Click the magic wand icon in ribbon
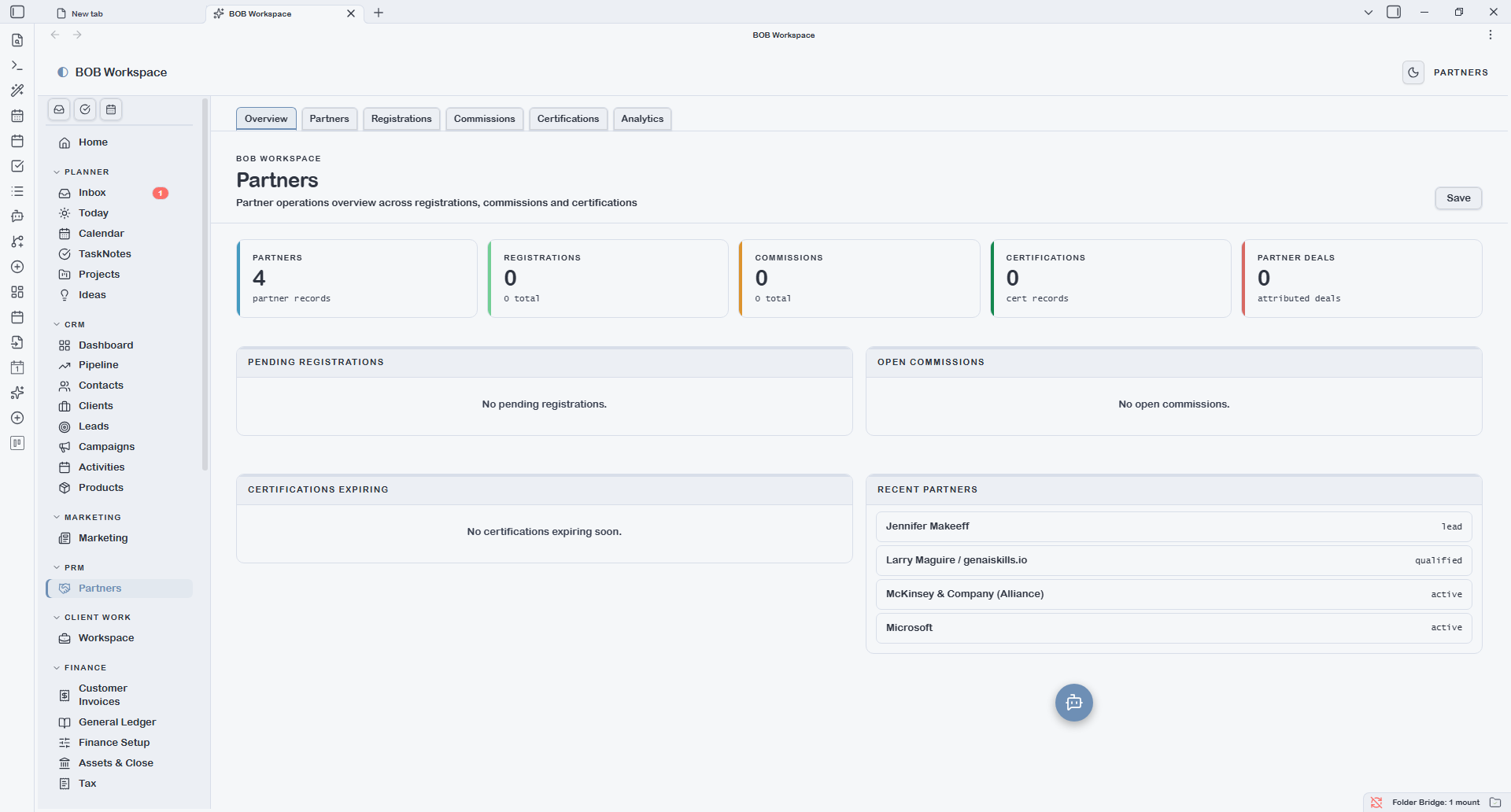Screen dimensions: 1511x812 pyautogui.click(x=17, y=90)
